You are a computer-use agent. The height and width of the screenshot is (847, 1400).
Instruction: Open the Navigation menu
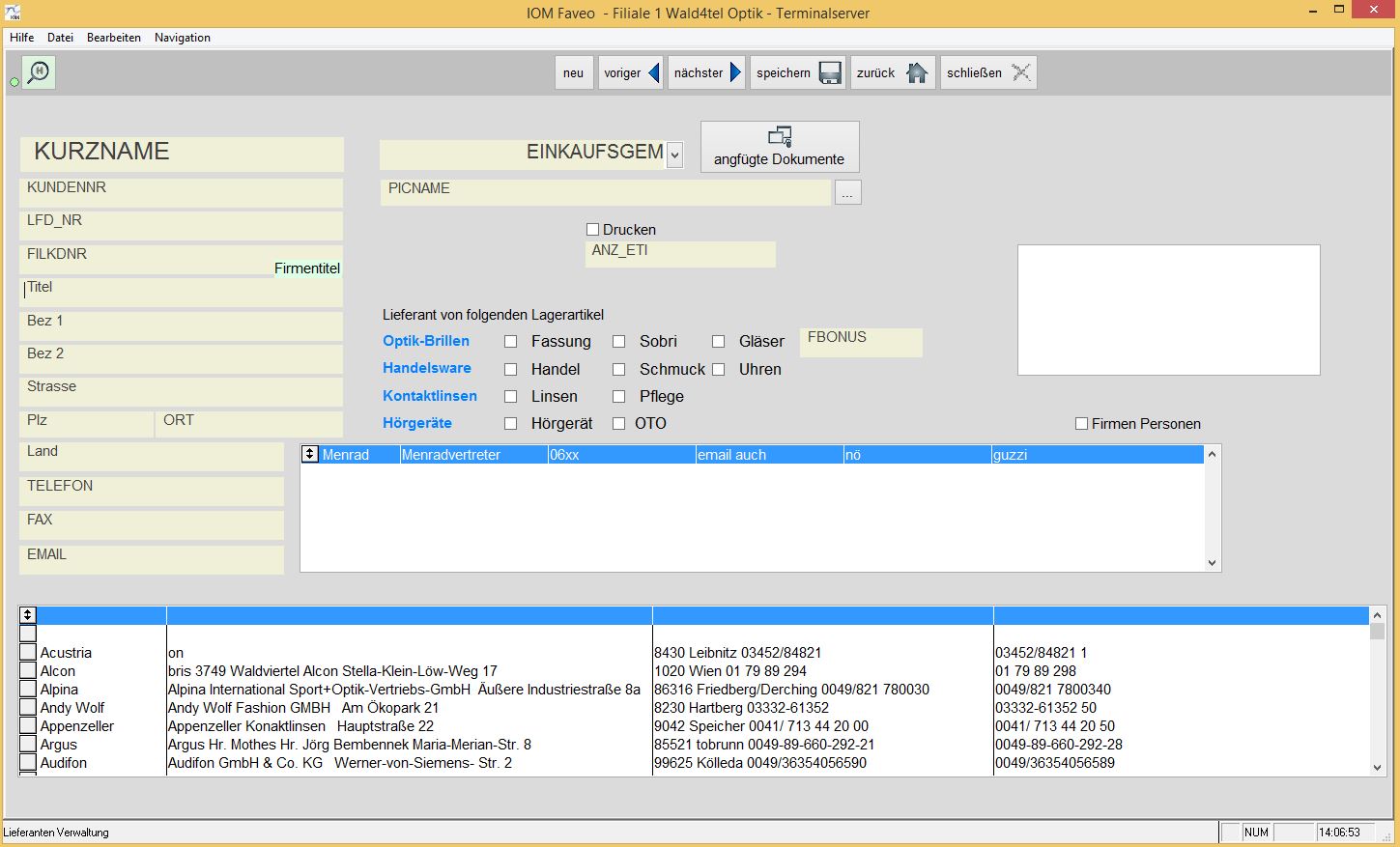coord(182,38)
